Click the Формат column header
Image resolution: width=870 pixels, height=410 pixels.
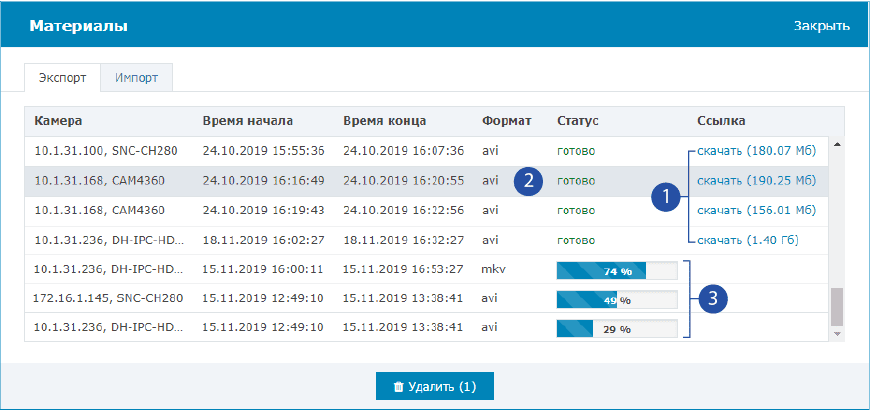(x=507, y=121)
